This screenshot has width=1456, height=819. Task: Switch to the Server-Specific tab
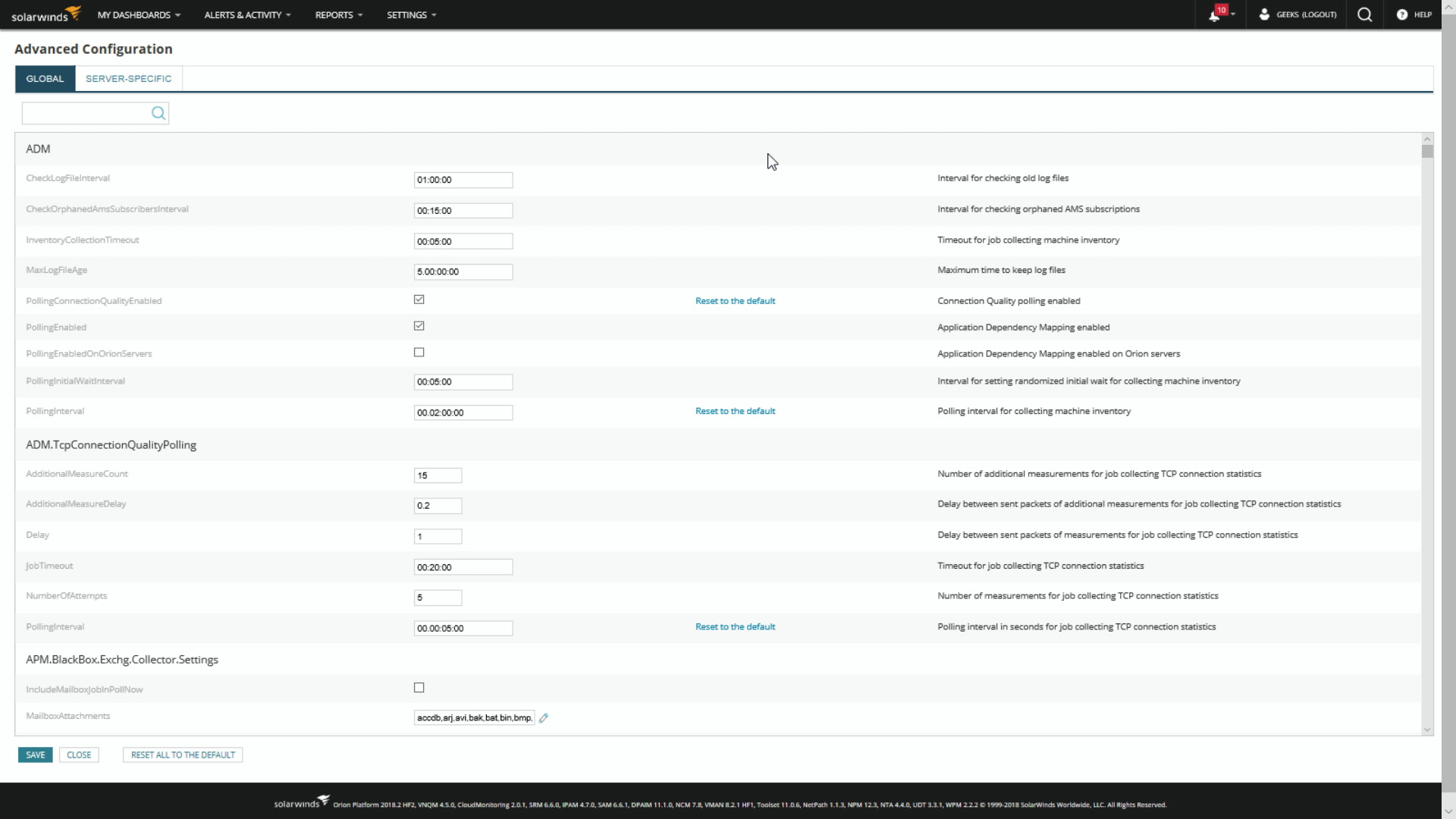[x=128, y=79]
